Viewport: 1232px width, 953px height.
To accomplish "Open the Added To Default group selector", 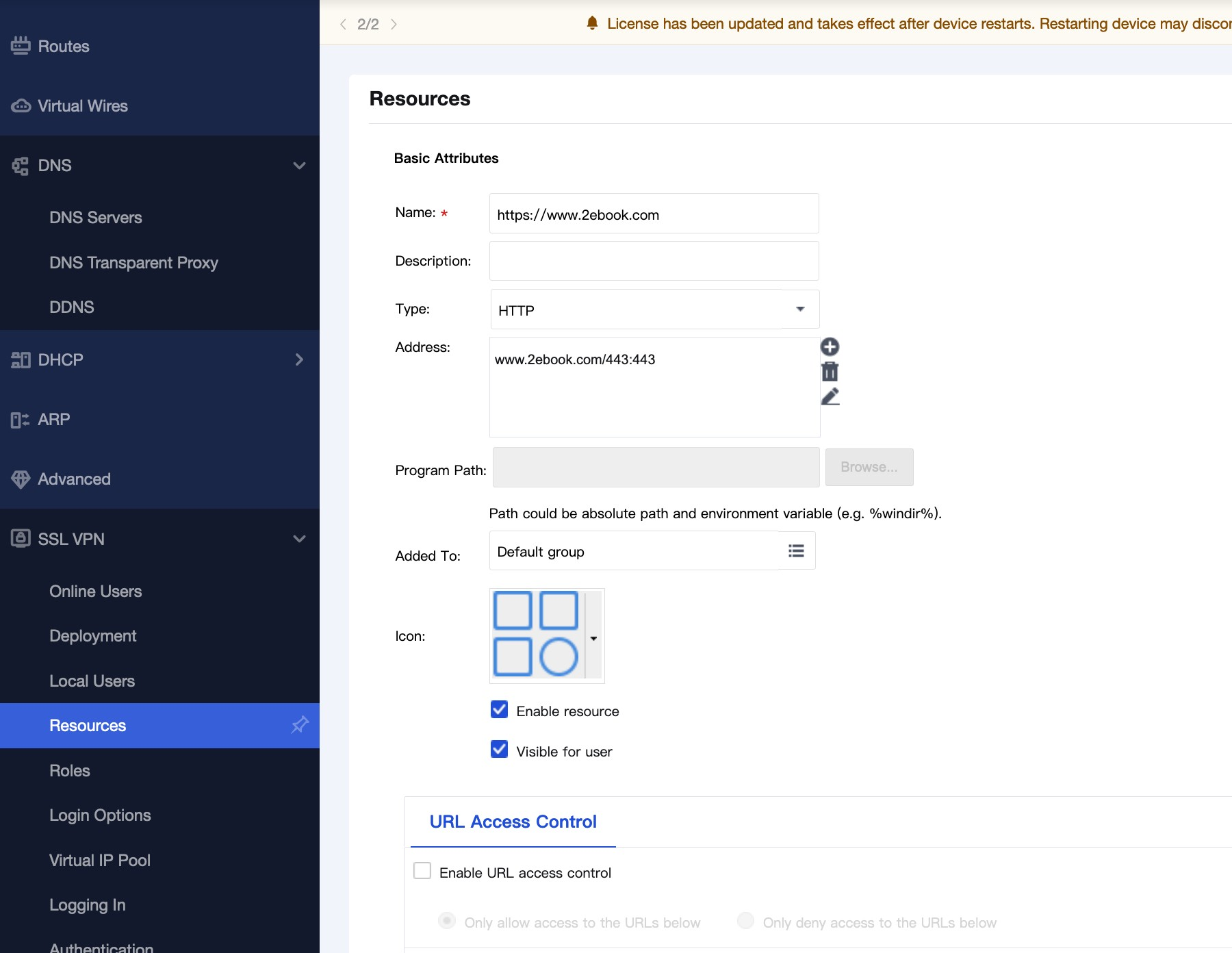I will pyautogui.click(x=652, y=551).
